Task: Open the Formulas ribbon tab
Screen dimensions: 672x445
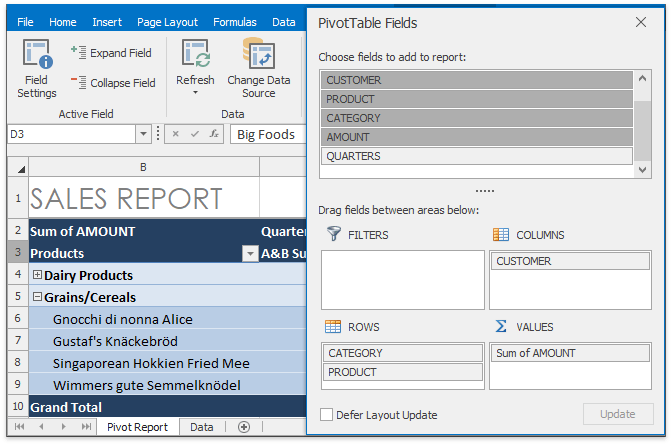Action: coord(234,22)
